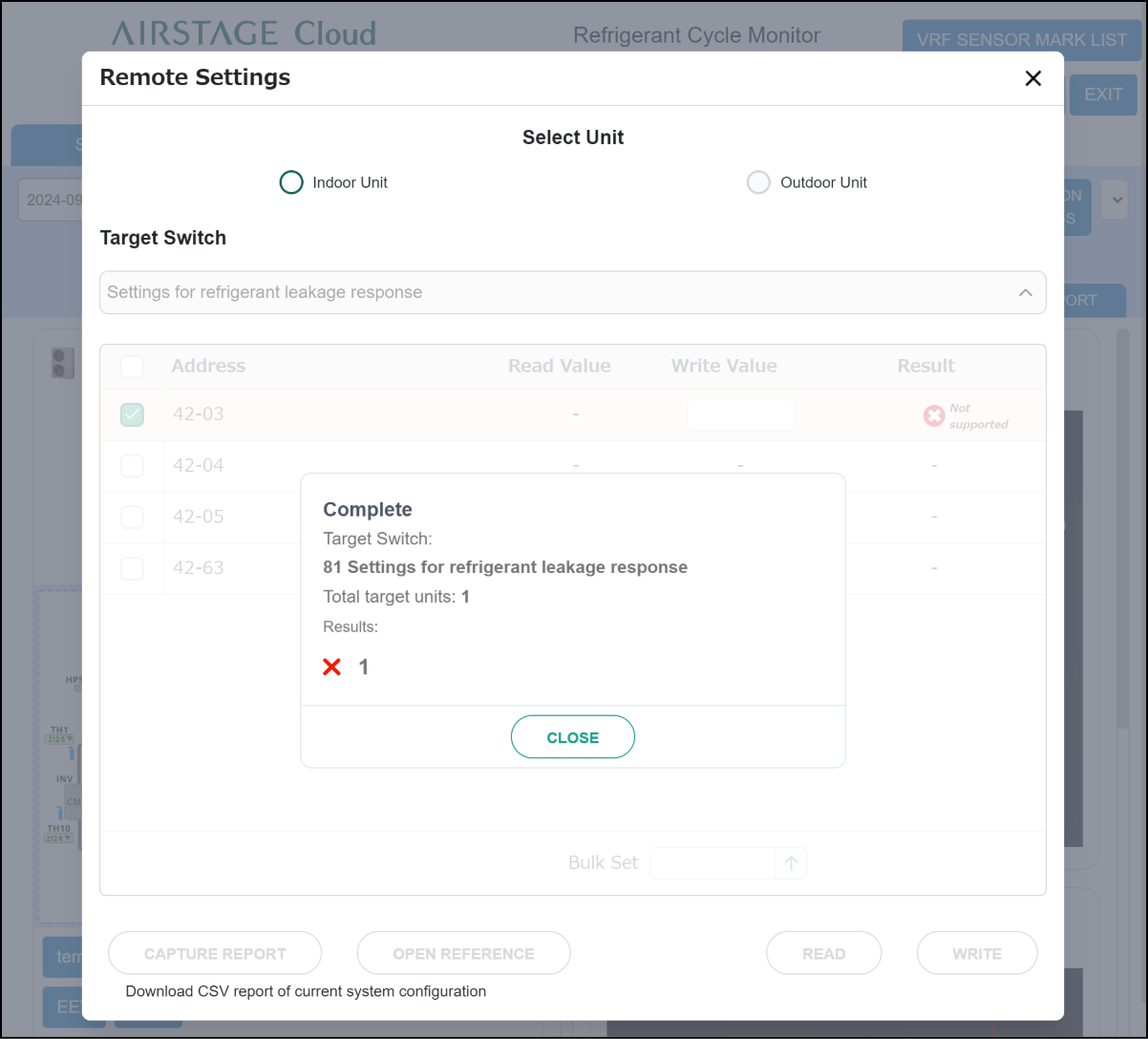The width and height of the screenshot is (1148, 1039).
Task: Click the Bulk Set apply arrow icon
Action: (791, 863)
